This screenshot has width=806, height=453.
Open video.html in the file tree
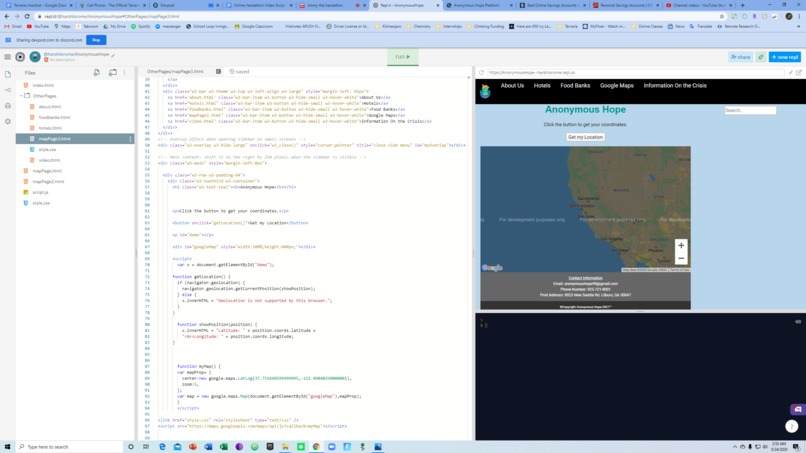[x=49, y=160]
